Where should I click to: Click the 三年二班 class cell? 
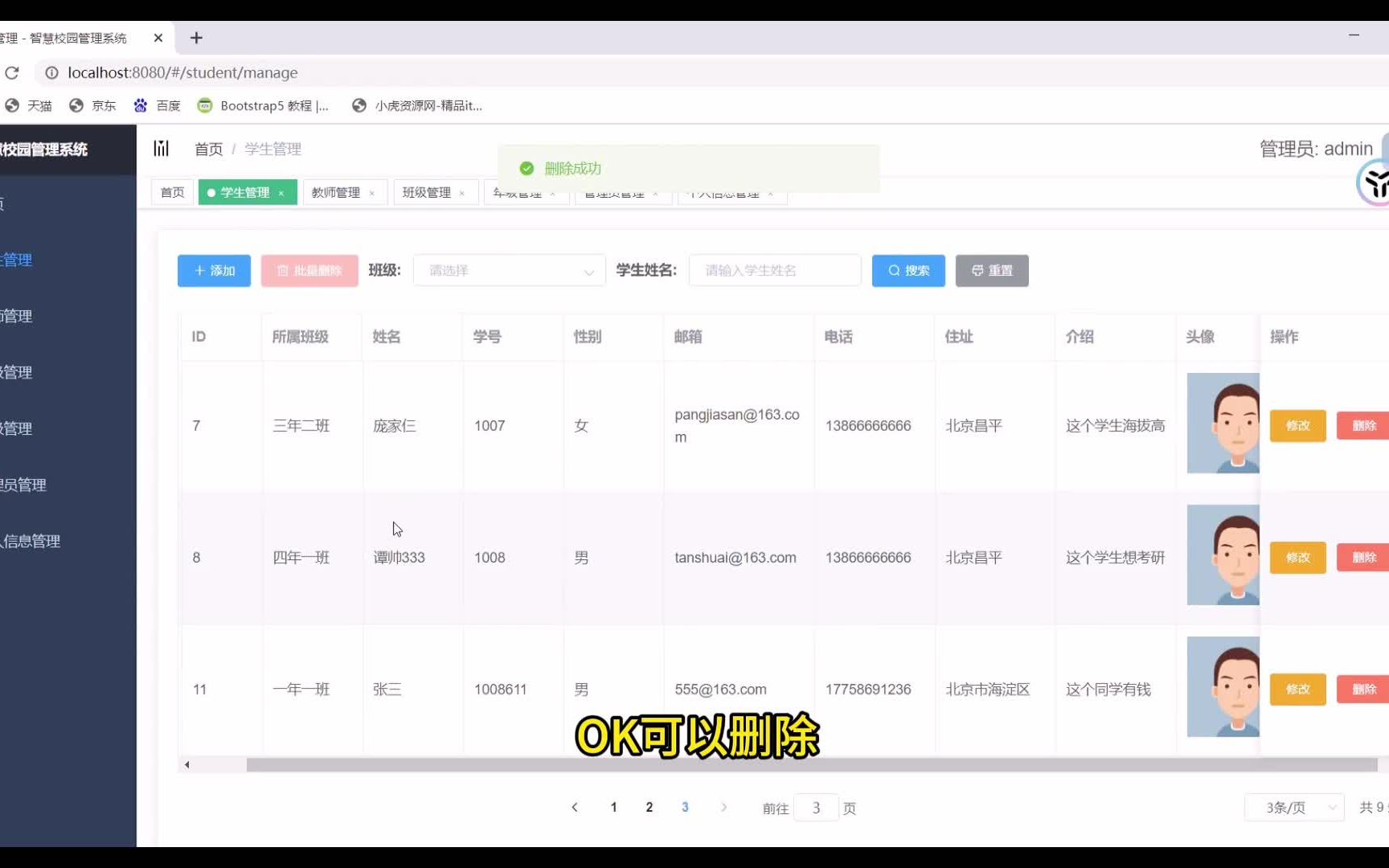coord(301,425)
